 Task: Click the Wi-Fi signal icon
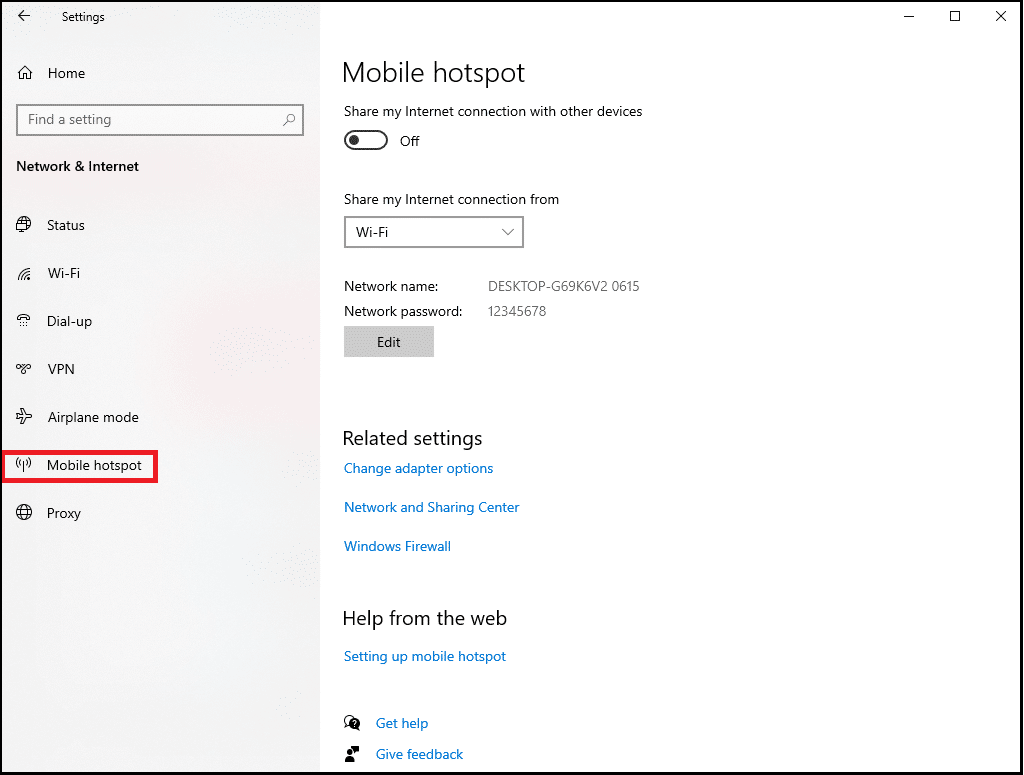point(24,274)
